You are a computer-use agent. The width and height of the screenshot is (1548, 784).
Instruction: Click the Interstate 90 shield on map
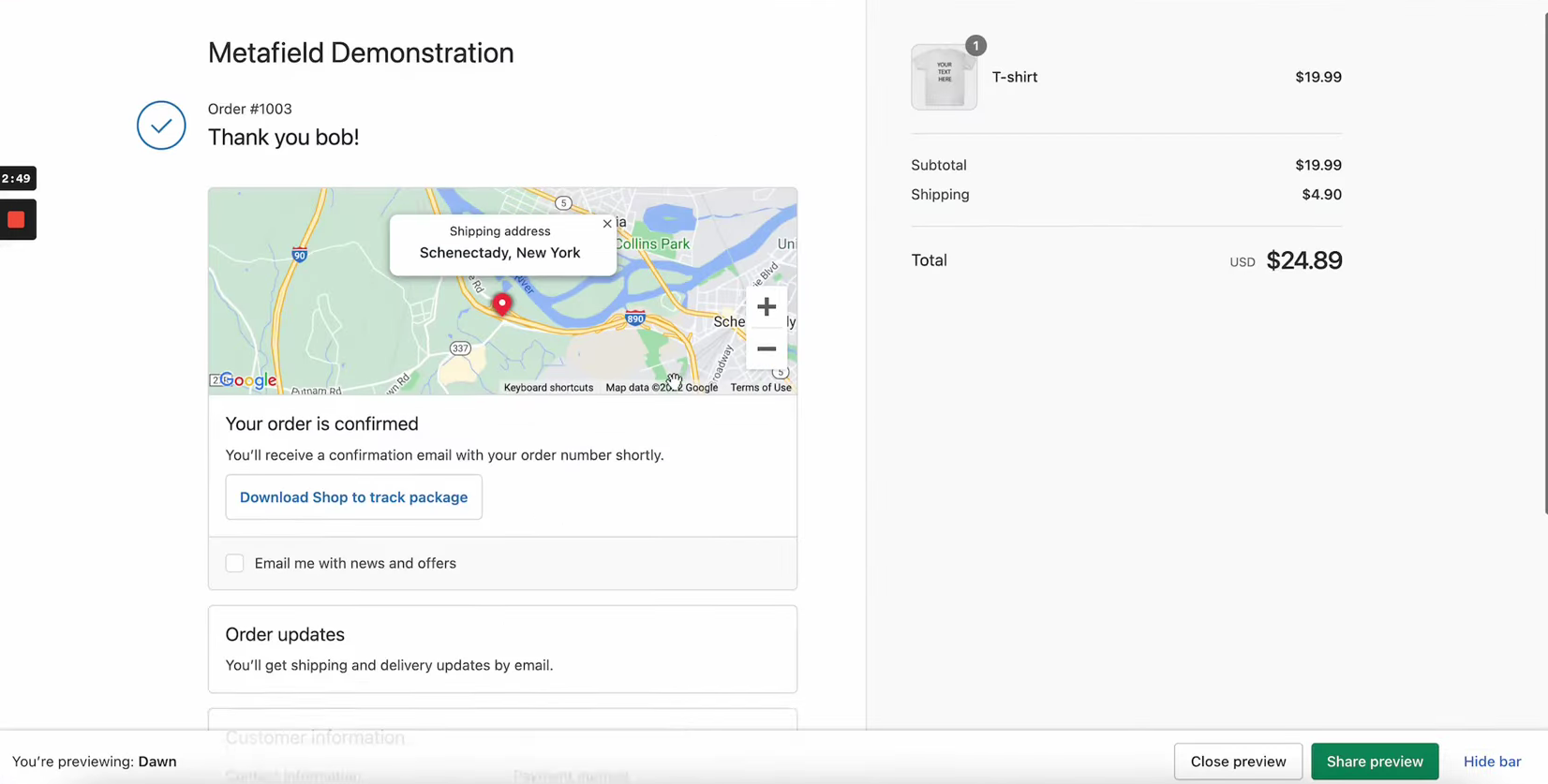pos(299,254)
